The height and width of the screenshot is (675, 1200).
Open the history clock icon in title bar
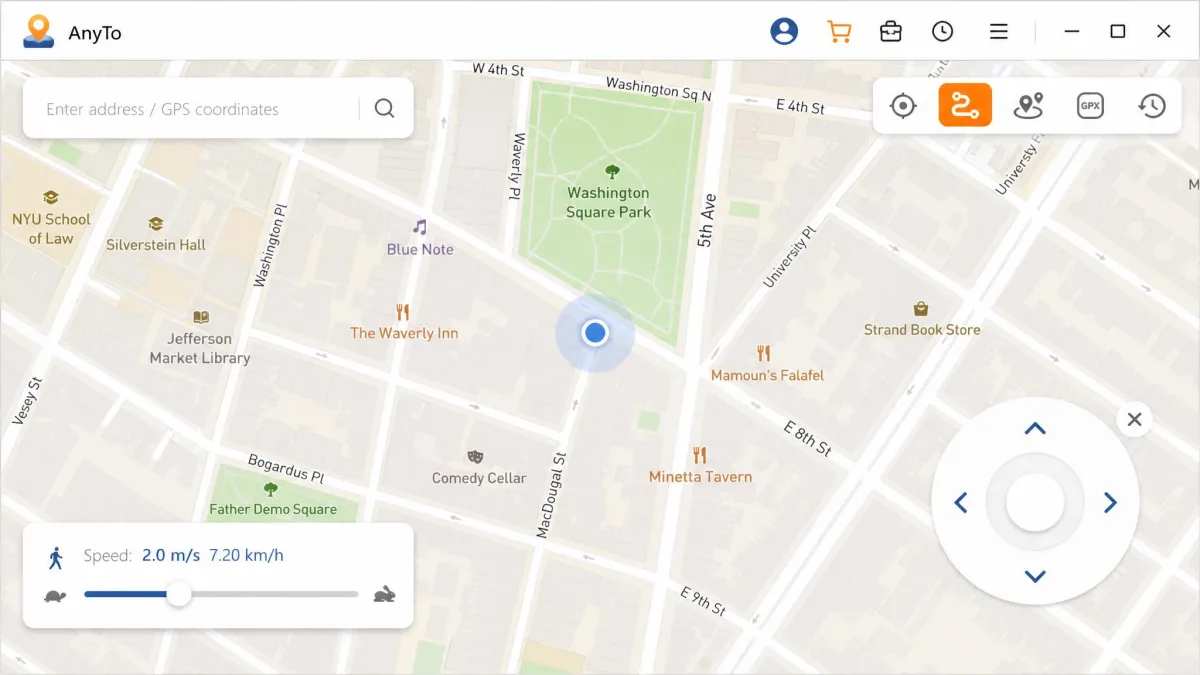point(942,32)
